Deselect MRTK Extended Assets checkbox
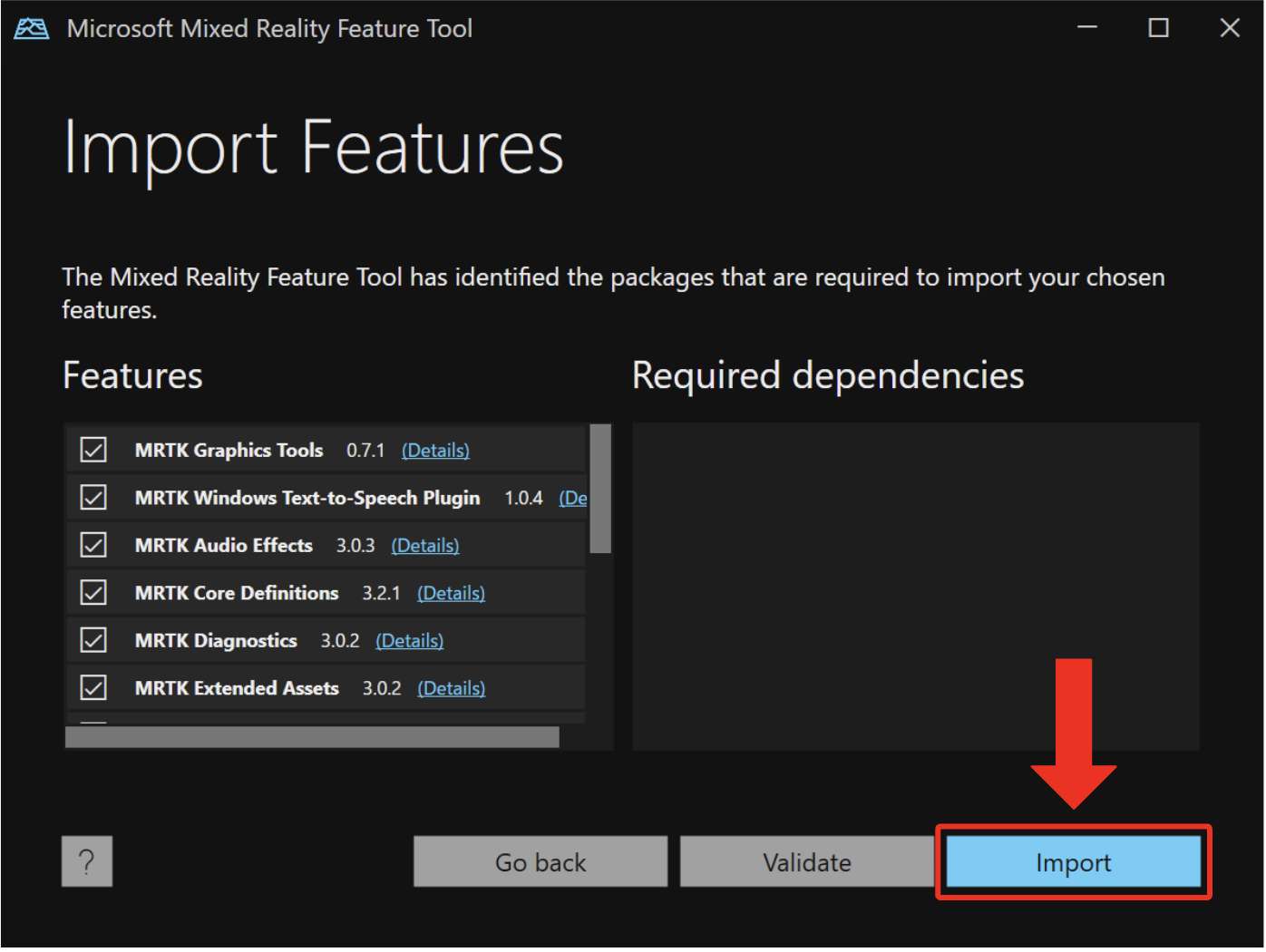 (x=93, y=688)
